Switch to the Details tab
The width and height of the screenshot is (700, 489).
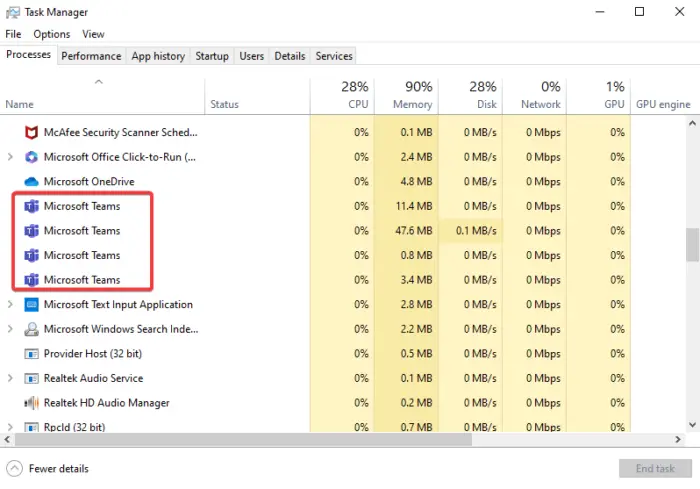pyautogui.click(x=290, y=56)
